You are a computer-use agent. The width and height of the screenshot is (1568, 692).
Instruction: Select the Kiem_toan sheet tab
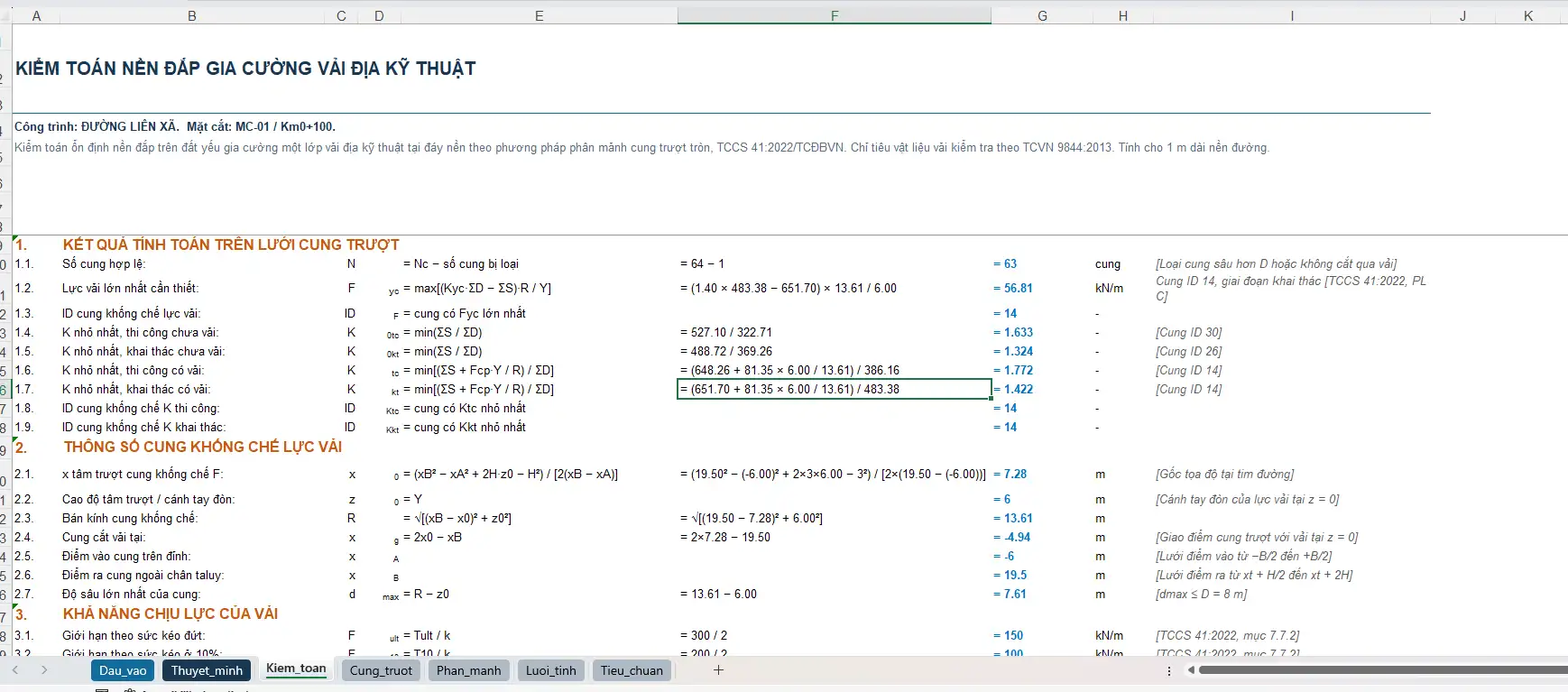[296, 669]
